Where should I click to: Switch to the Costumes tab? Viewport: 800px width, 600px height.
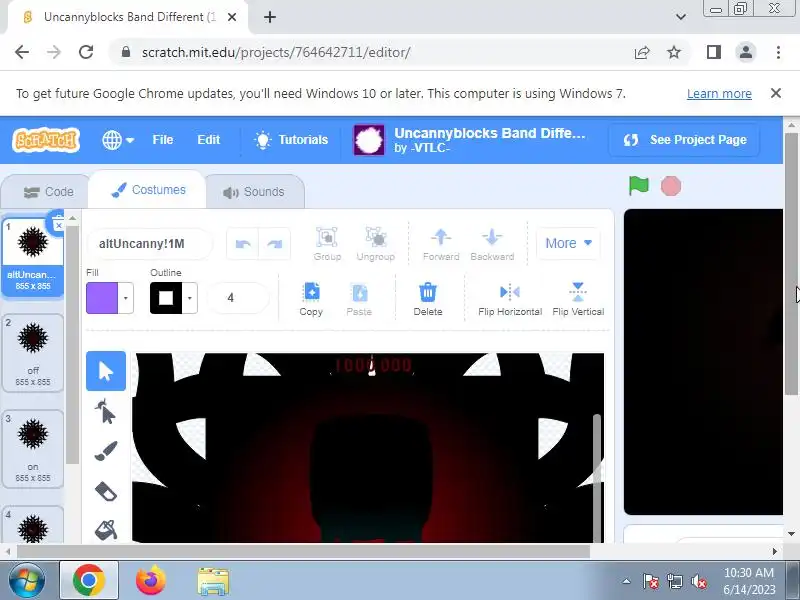(148, 190)
